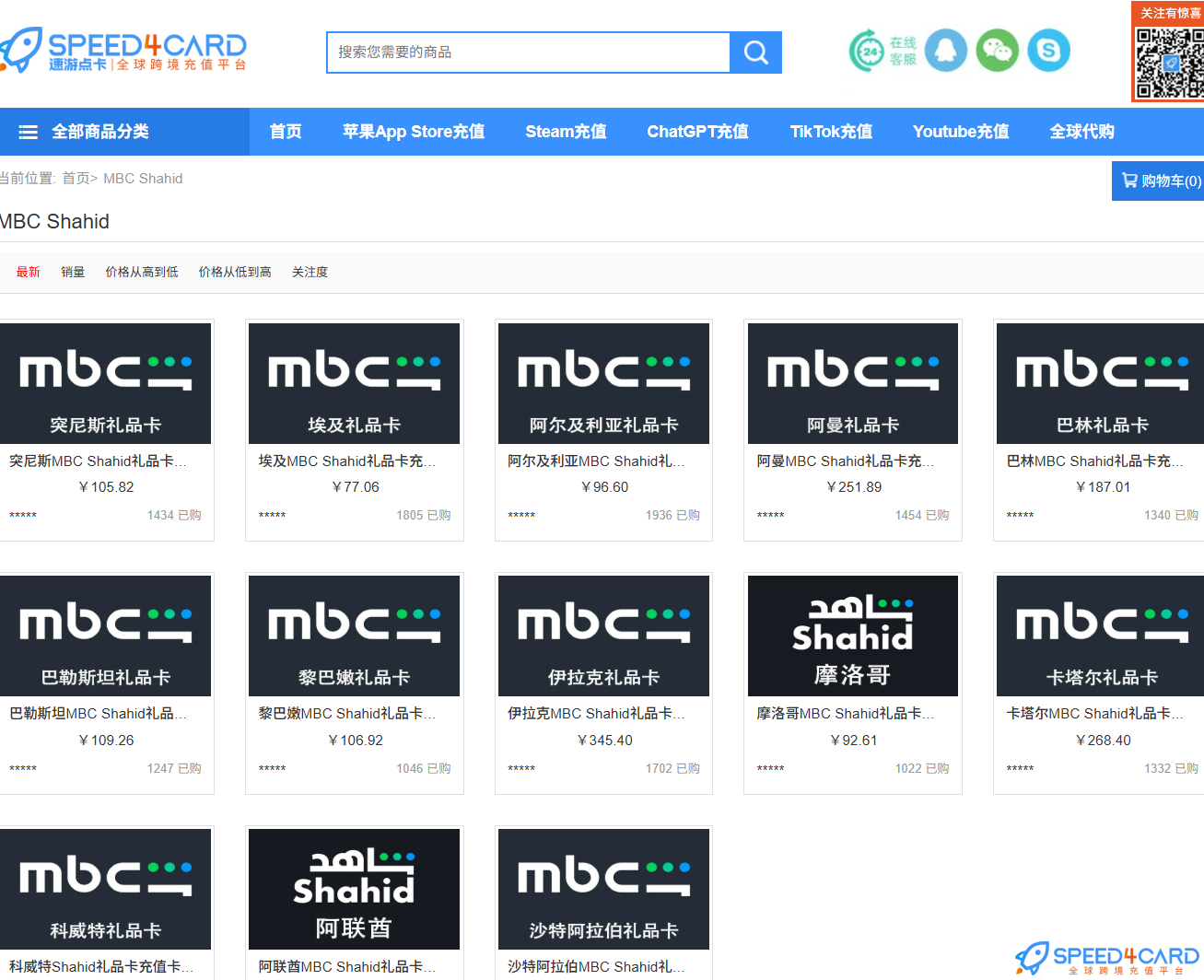1204x980 pixels.
Task: Click price ¥96.60
Action: (x=604, y=487)
